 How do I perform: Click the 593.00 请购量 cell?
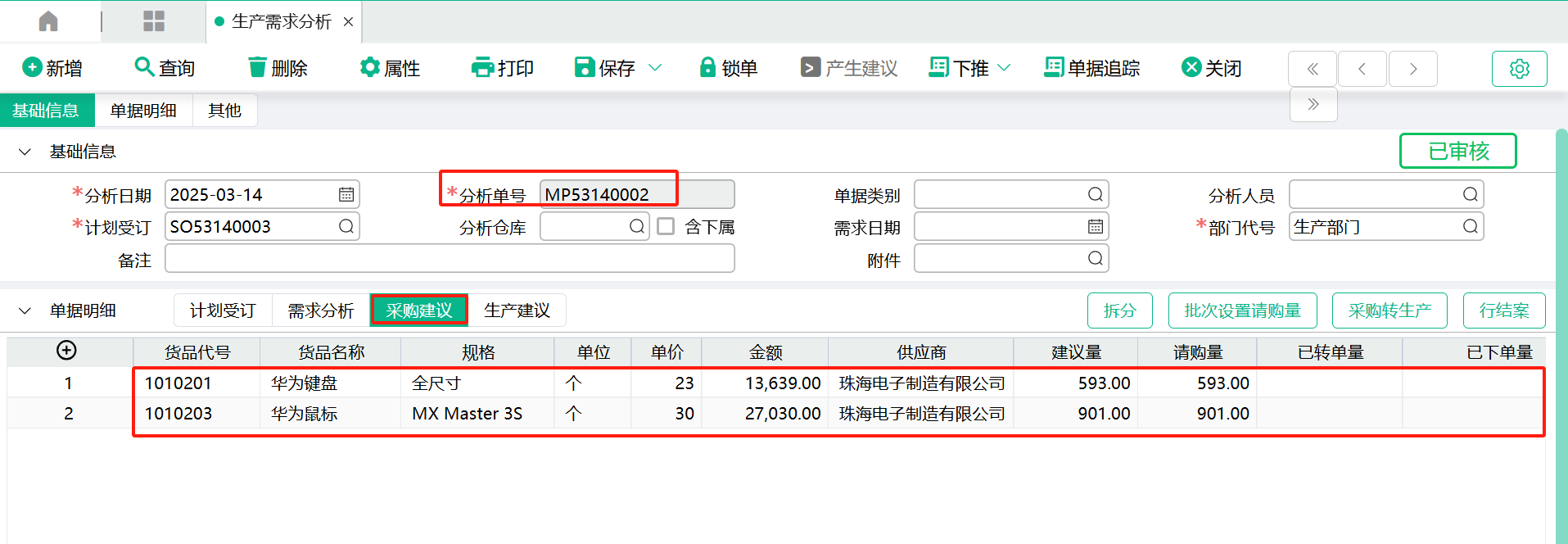(1198, 383)
